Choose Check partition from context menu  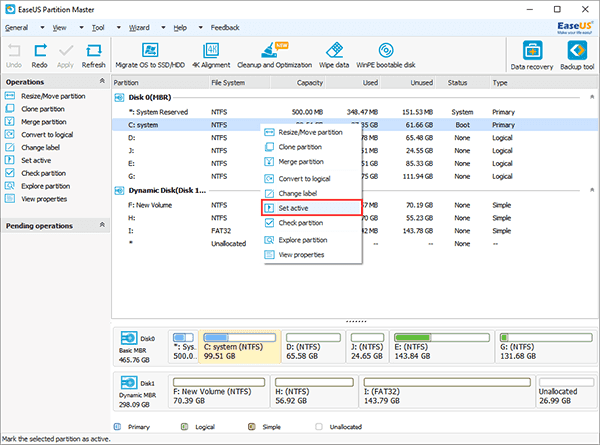click(x=312, y=223)
